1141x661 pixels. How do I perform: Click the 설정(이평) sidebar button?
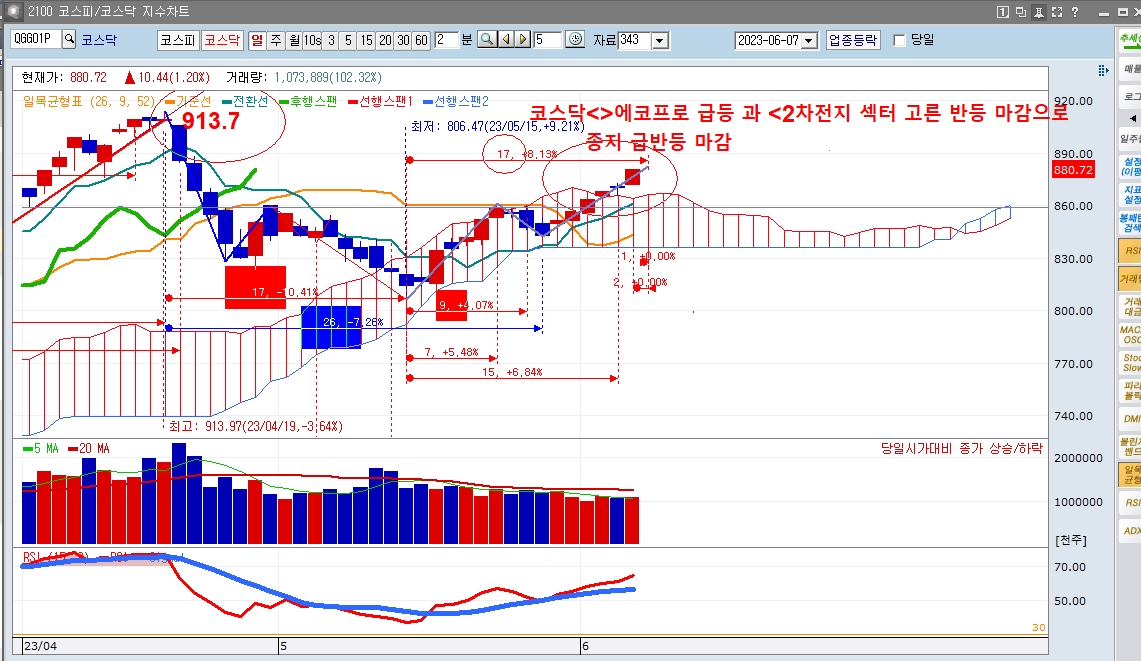tap(1130, 167)
